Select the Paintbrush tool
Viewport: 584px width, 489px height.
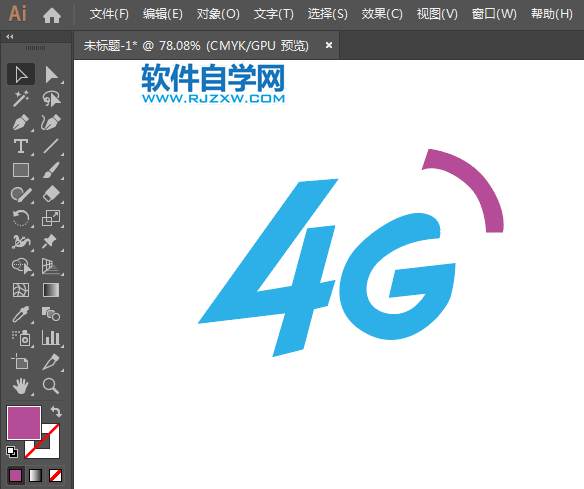pos(51,170)
